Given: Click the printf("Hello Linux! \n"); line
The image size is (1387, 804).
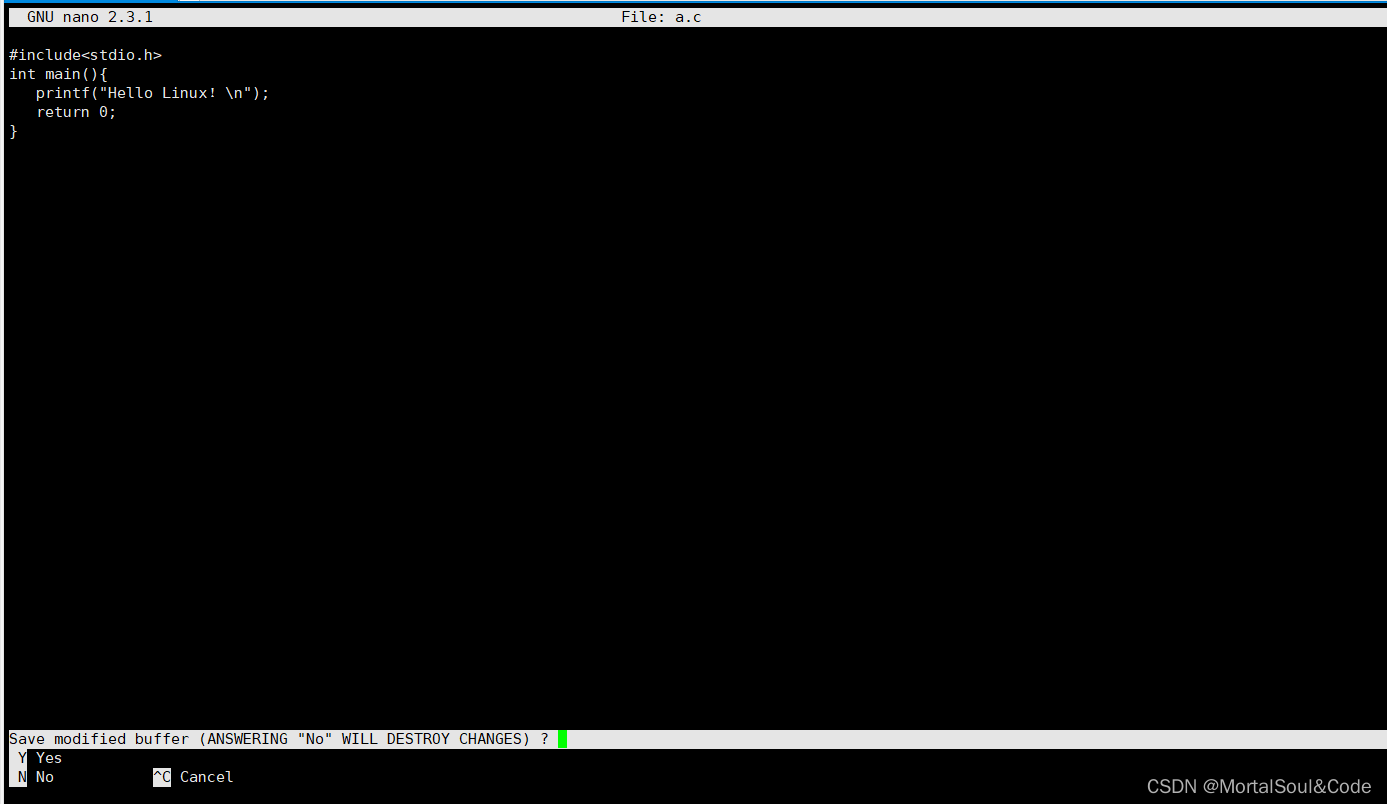Looking at the screenshot, I should pos(153,93).
